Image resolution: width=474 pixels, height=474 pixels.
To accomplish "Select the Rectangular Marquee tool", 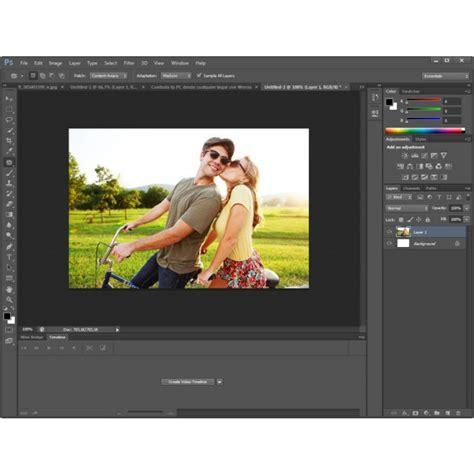I will click(9, 110).
